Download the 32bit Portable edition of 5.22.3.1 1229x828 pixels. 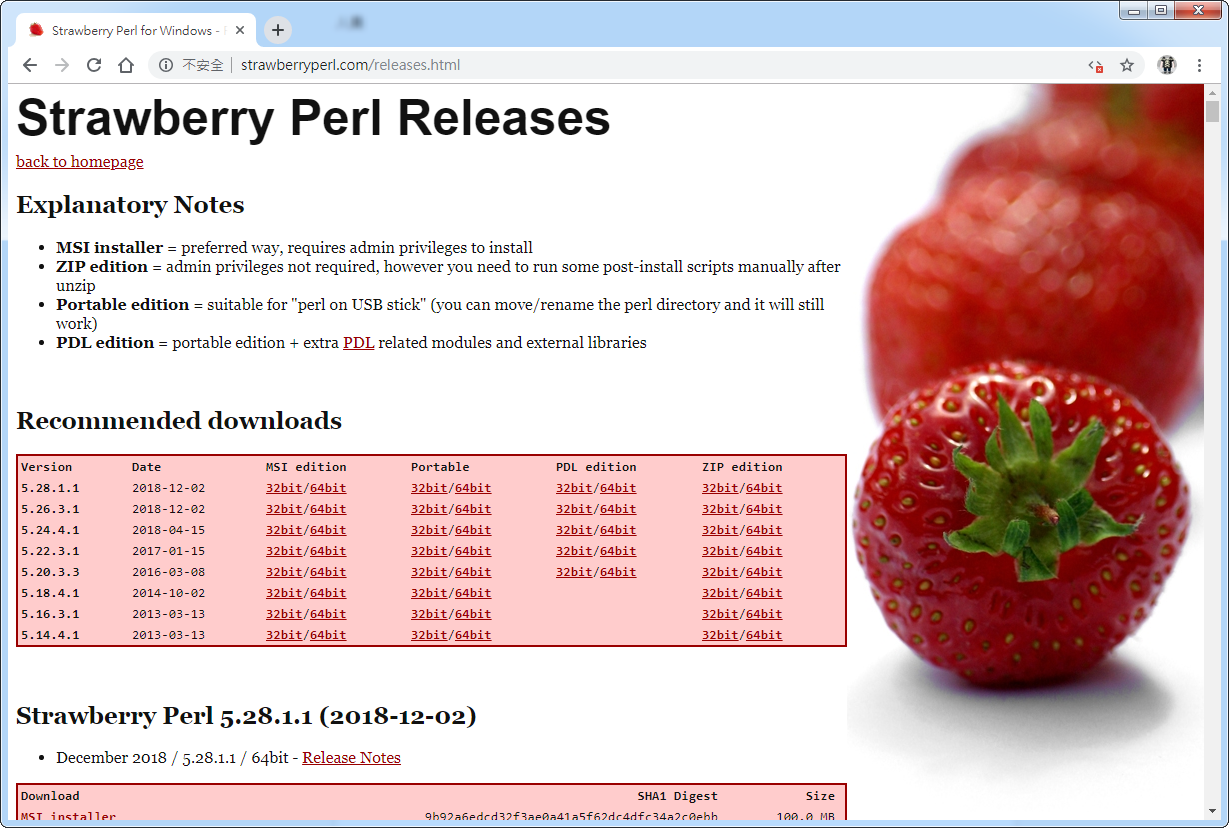[429, 550]
